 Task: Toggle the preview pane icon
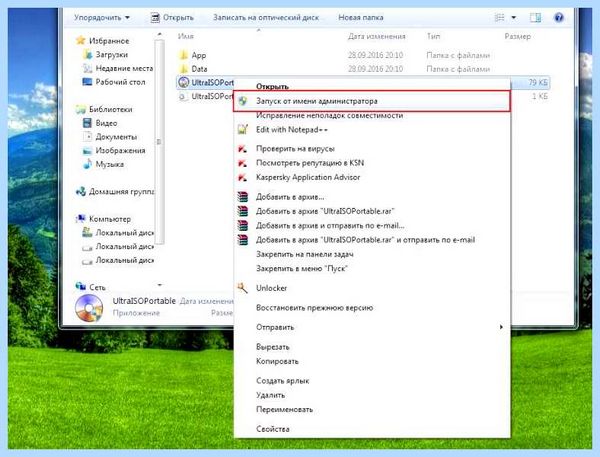click(535, 17)
